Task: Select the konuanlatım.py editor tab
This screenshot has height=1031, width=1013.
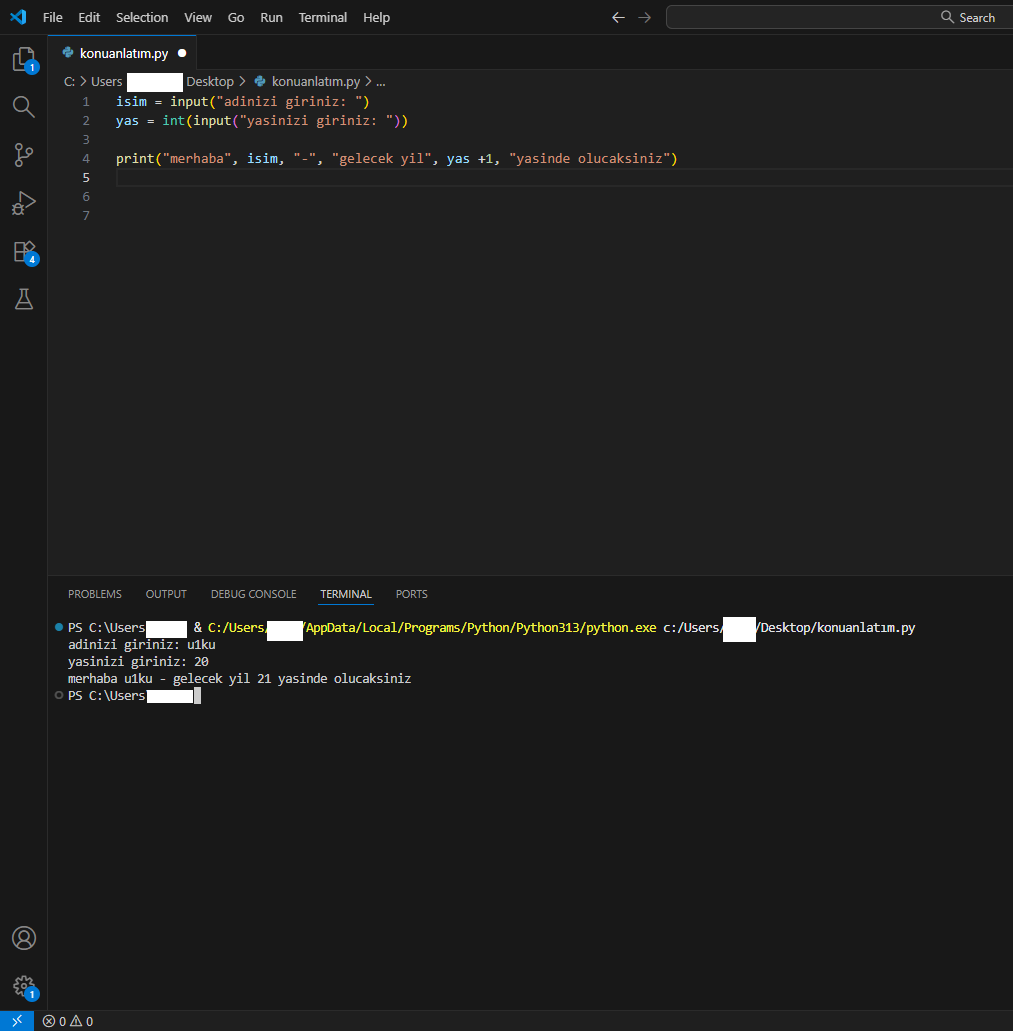Action: click(x=123, y=53)
